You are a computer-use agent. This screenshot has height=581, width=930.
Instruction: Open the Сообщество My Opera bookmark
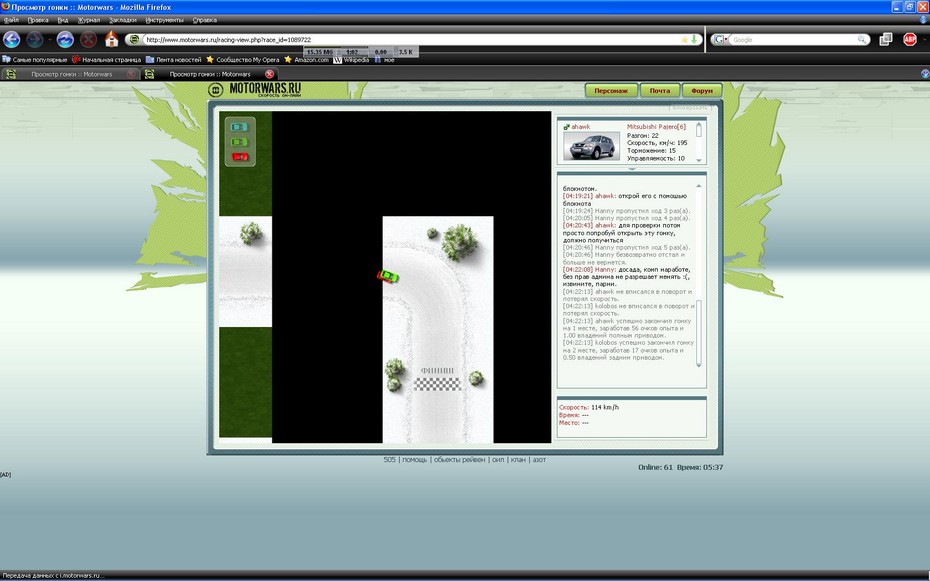pyautogui.click(x=243, y=59)
